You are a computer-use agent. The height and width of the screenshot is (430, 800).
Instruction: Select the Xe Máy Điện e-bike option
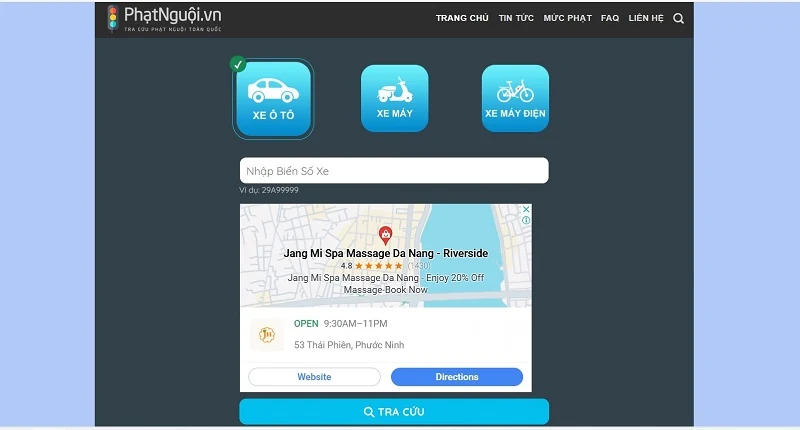coord(515,98)
